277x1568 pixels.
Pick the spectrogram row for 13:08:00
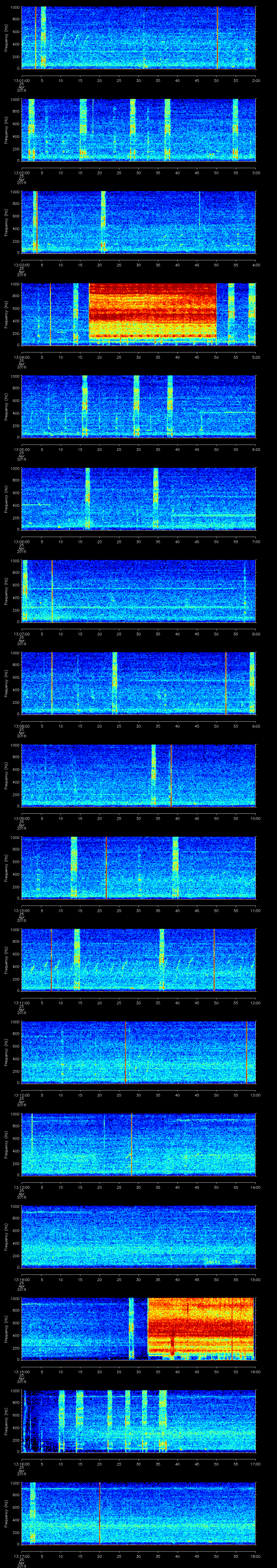pyautogui.click(x=138, y=683)
